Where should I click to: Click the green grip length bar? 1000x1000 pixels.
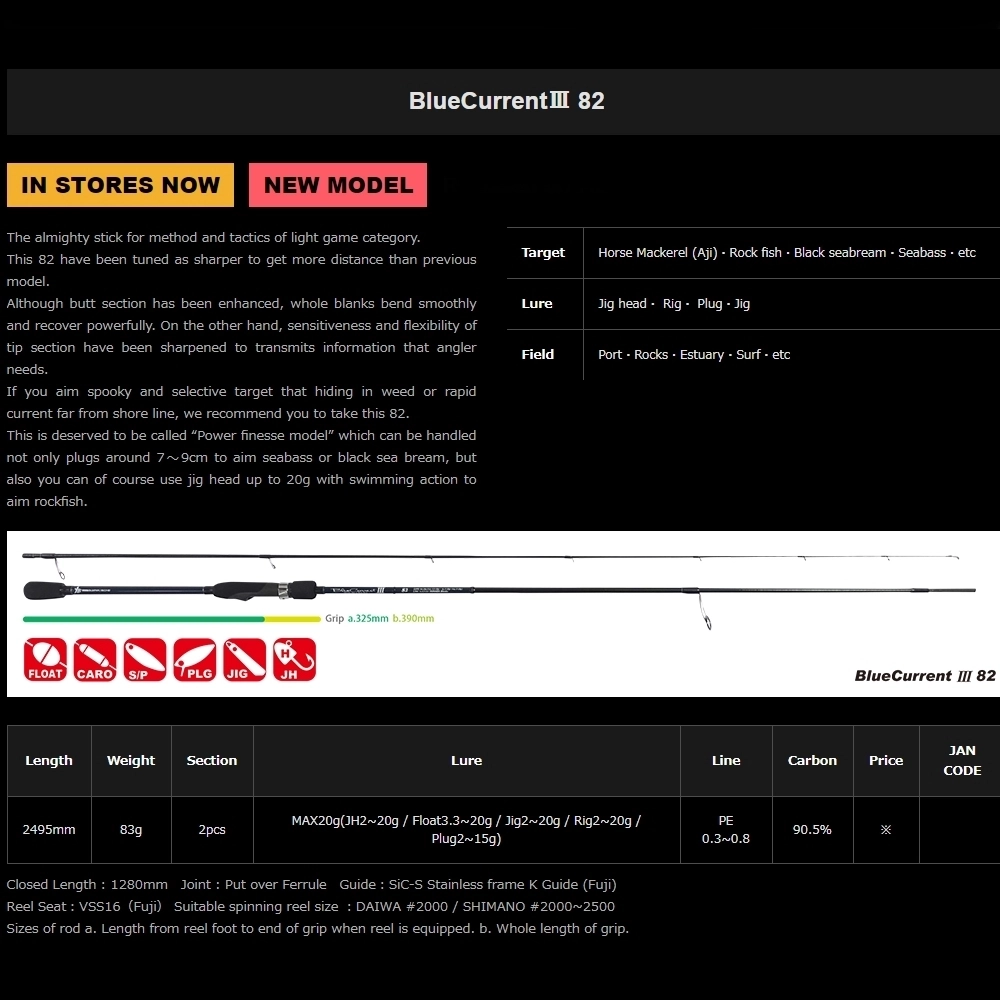(x=143, y=619)
